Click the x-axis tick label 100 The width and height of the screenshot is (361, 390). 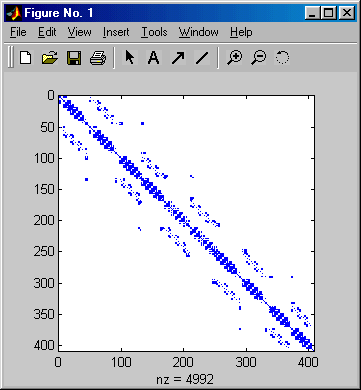click(x=121, y=362)
